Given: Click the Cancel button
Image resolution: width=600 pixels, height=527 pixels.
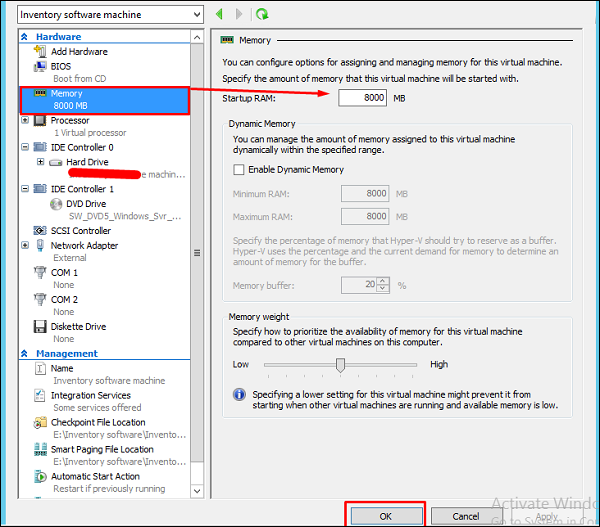Looking at the screenshot, I should click(466, 516).
